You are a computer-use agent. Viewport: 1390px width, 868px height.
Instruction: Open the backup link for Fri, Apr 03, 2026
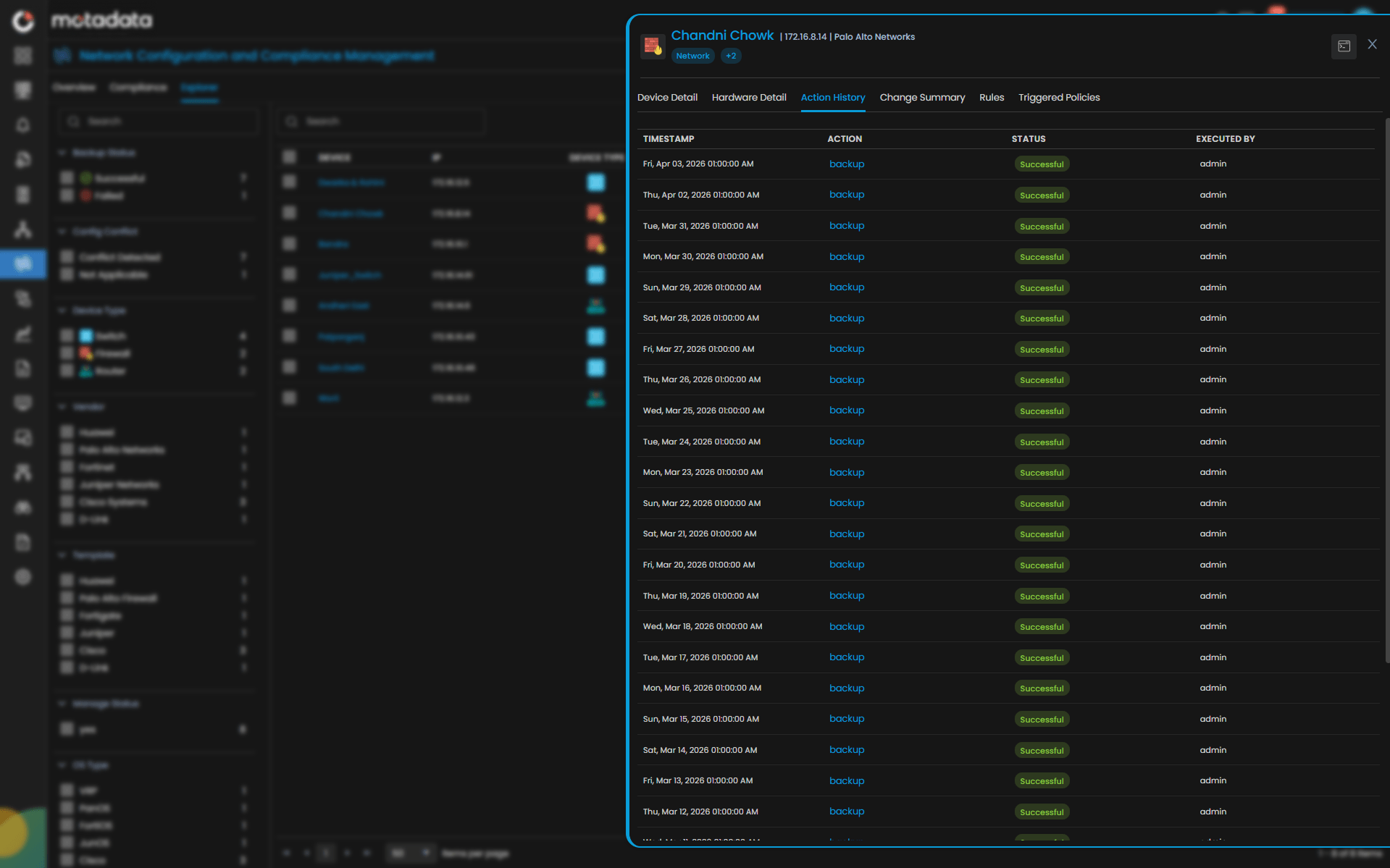[x=846, y=164]
